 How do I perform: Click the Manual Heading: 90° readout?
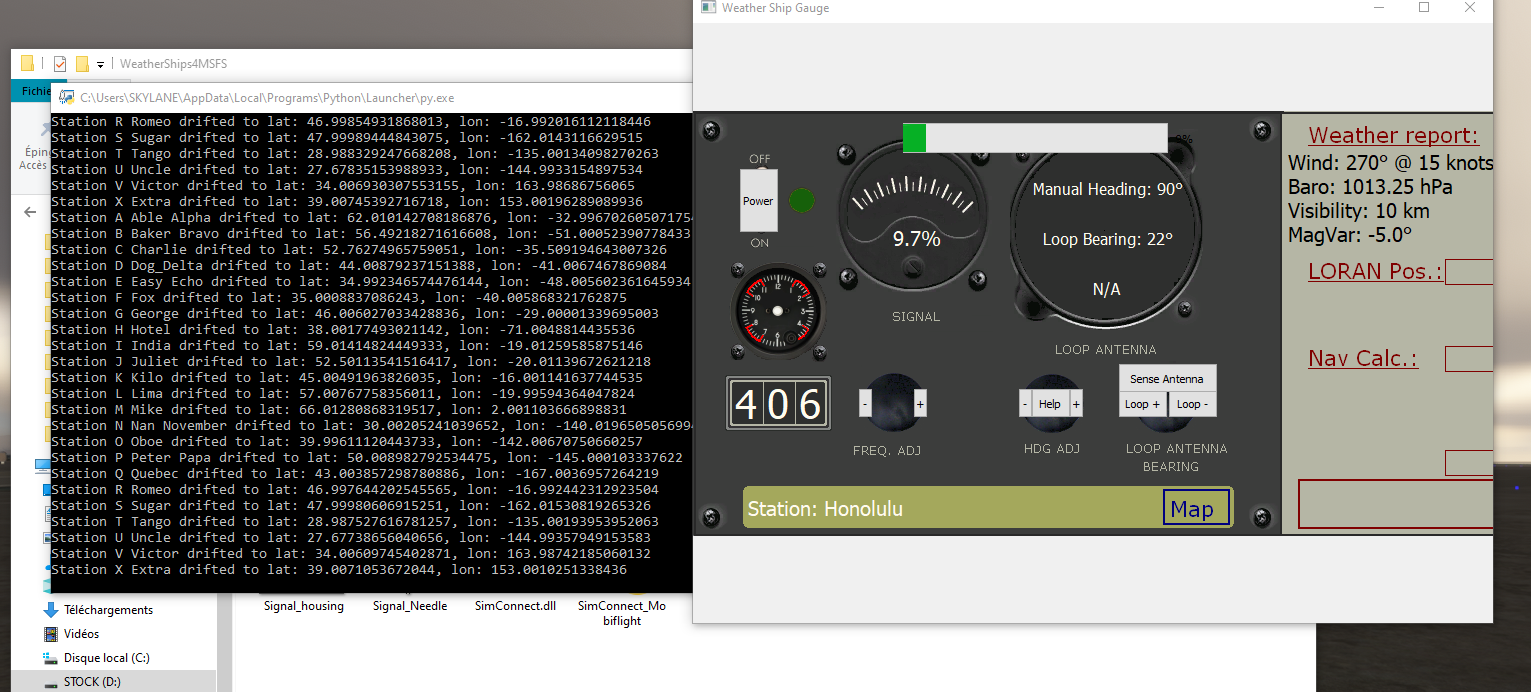pos(1107,189)
